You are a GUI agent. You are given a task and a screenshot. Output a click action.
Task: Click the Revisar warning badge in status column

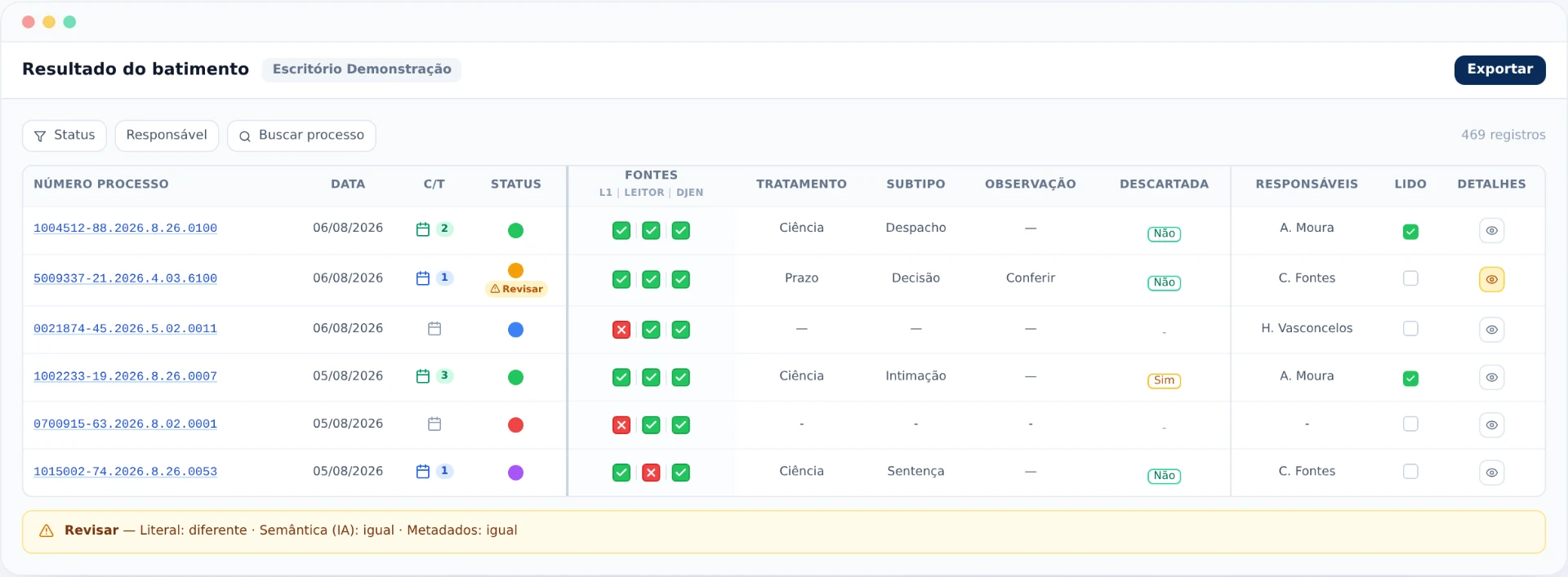516,289
